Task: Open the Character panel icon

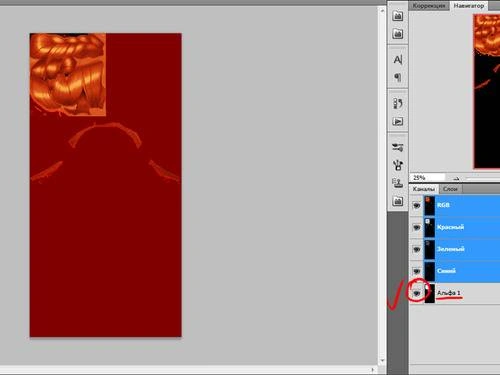Action: pyautogui.click(x=398, y=60)
